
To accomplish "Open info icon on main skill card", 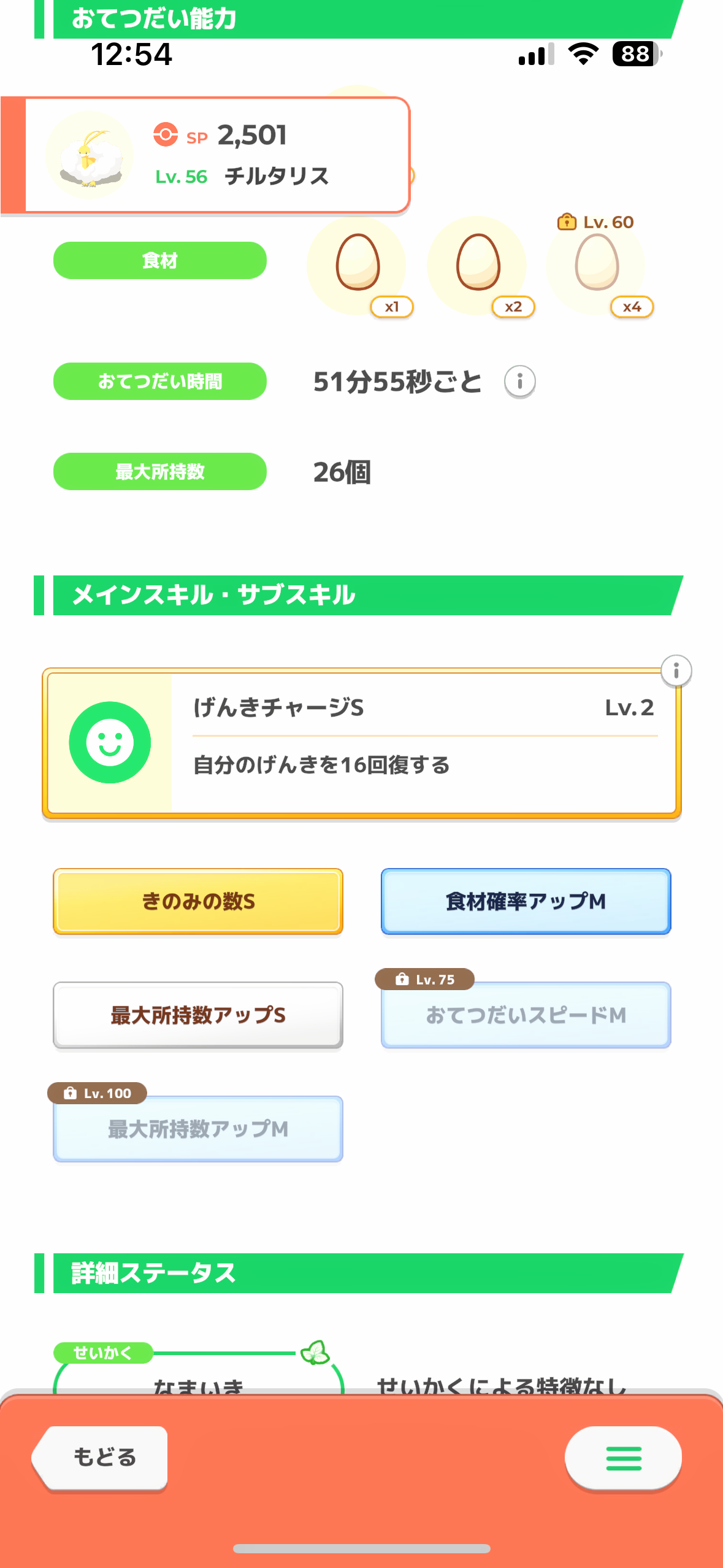I will point(676,671).
